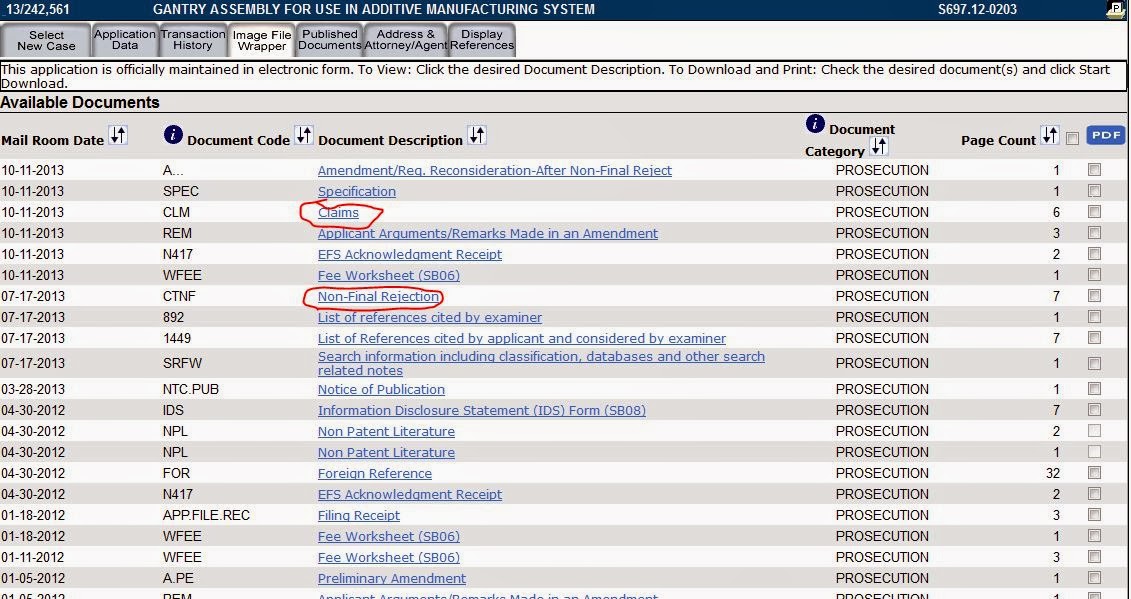This screenshot has height=599, width=1131.
Task: Sort by Document Category arrows
Action: pos(879,147)
